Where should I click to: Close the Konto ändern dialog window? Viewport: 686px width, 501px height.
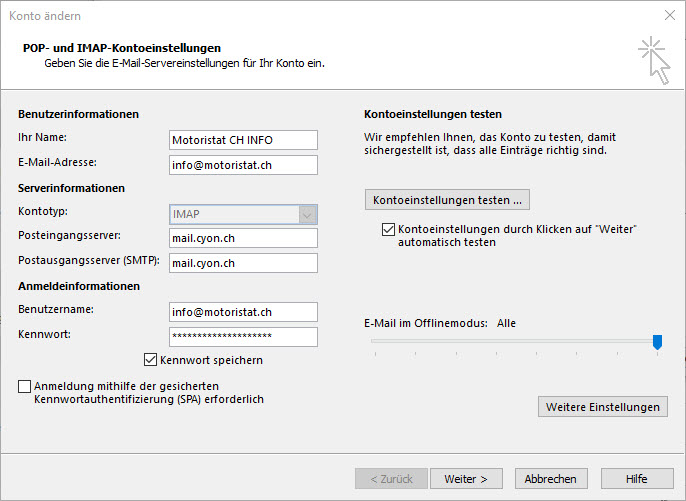pos(669,15)
